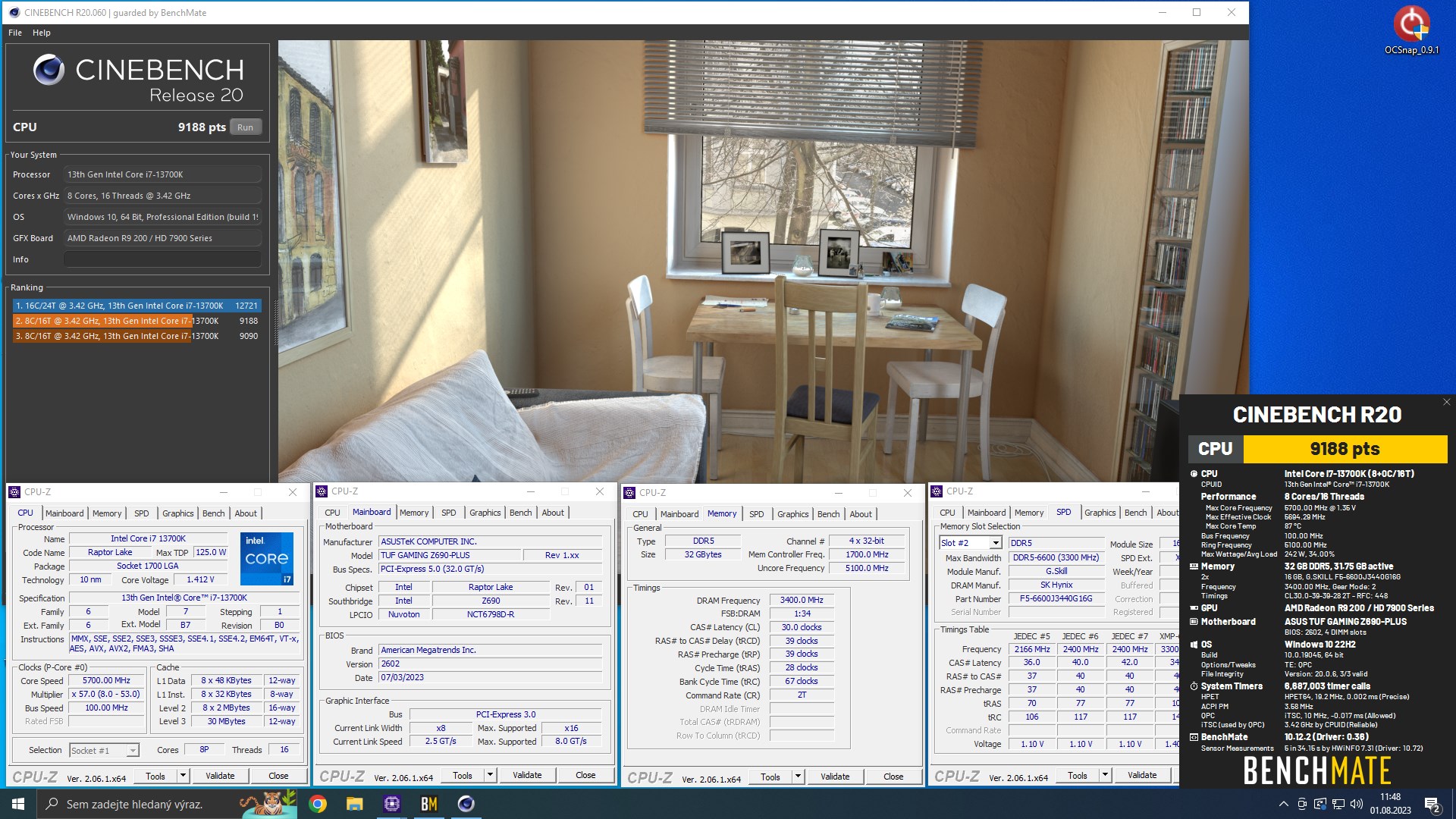
Task: Close the BenchMate result overlay
Action: 1446,403
